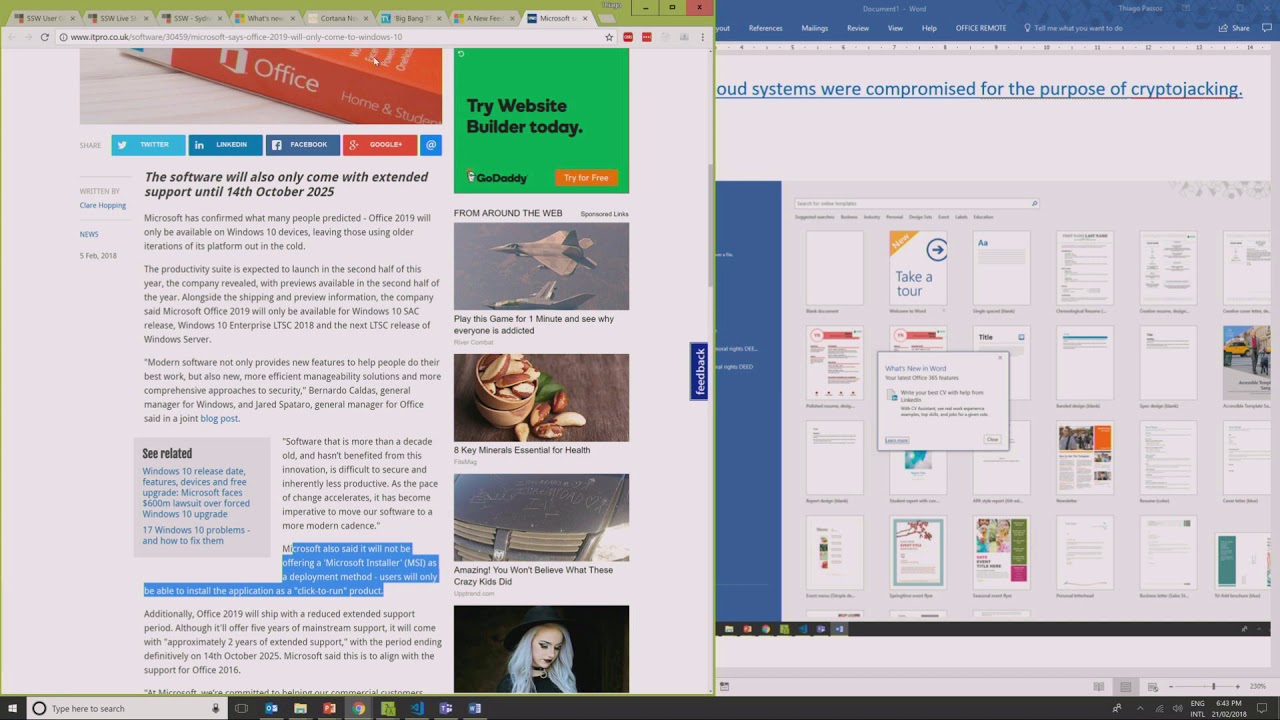Dismiss What's New dialog with X
Viewport: 1280px width, 720px height.
point(999,357)
